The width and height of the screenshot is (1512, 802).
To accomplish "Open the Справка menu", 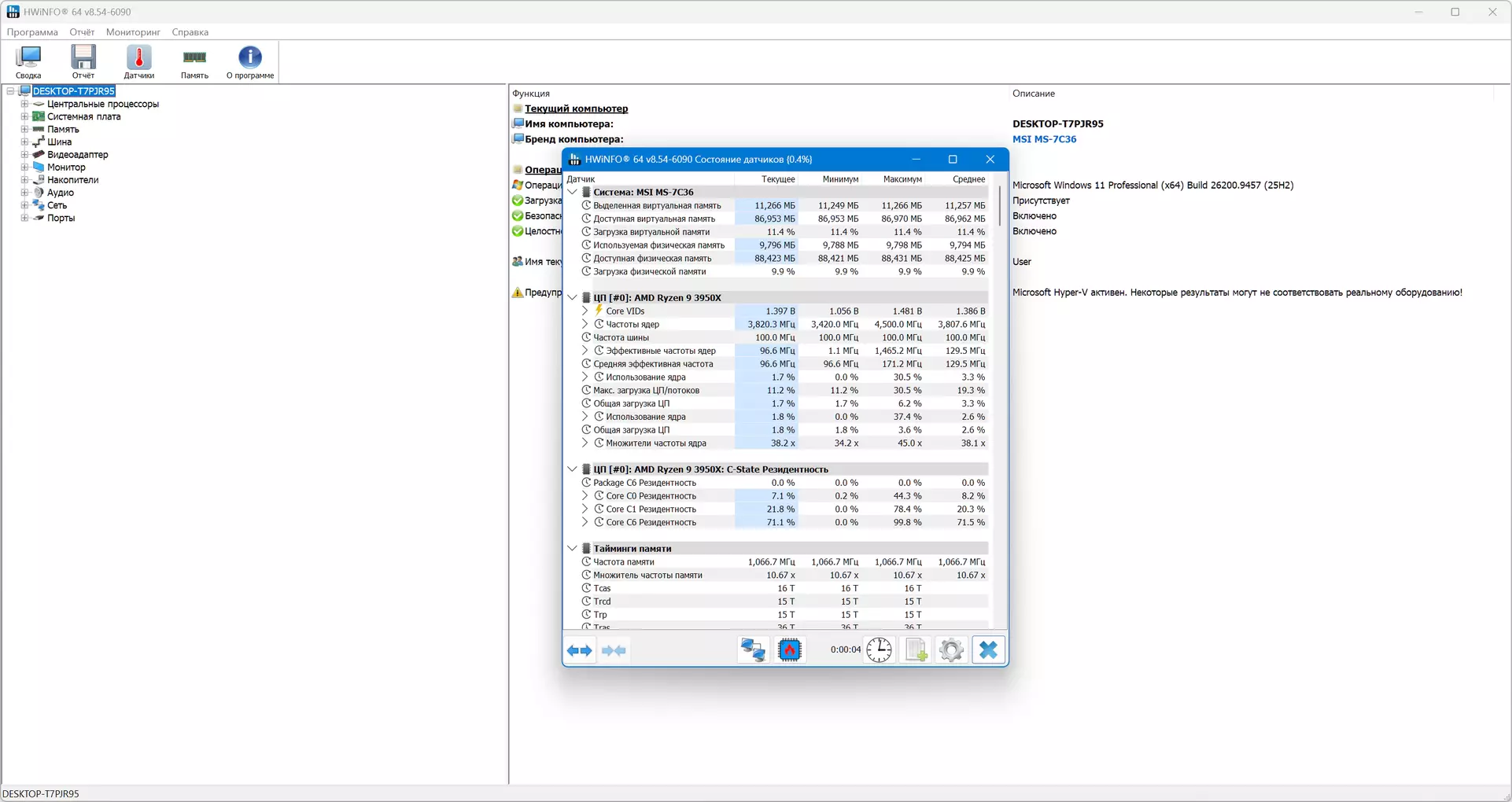I will [x=190, y=32].
